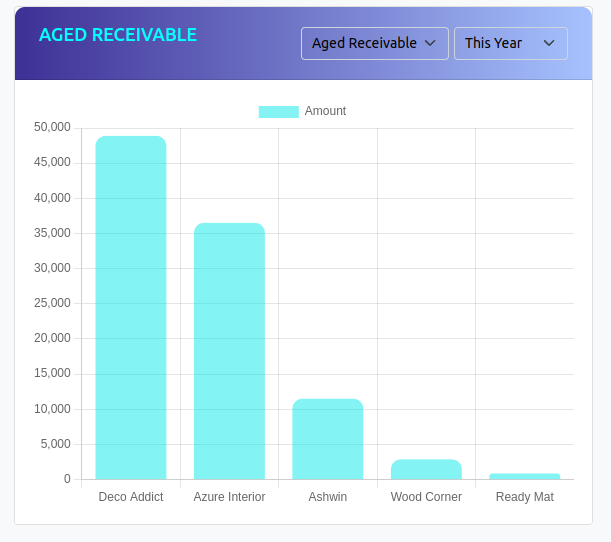The height and width of the screenshot is (542, 611).
Task: Select the Azure Interior bar
Action: (229, 351)
